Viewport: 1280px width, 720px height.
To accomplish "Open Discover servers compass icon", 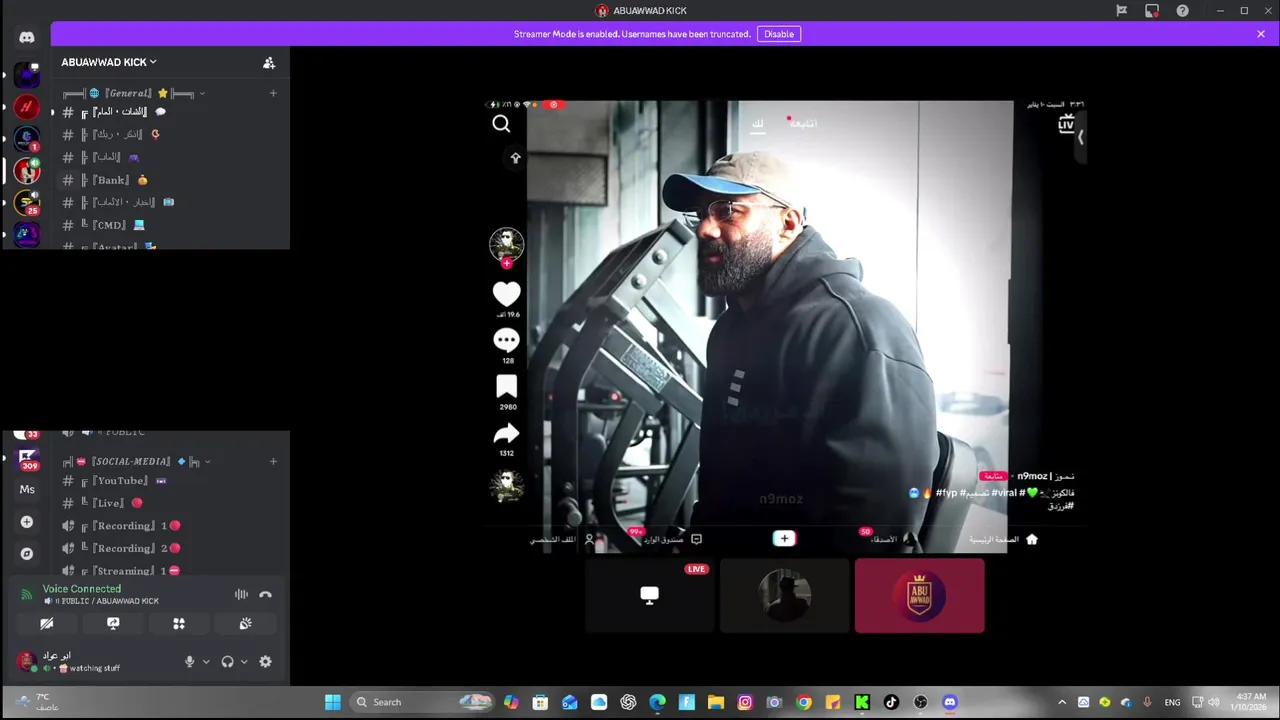I will pyautogui.click(x=27, y=553).
